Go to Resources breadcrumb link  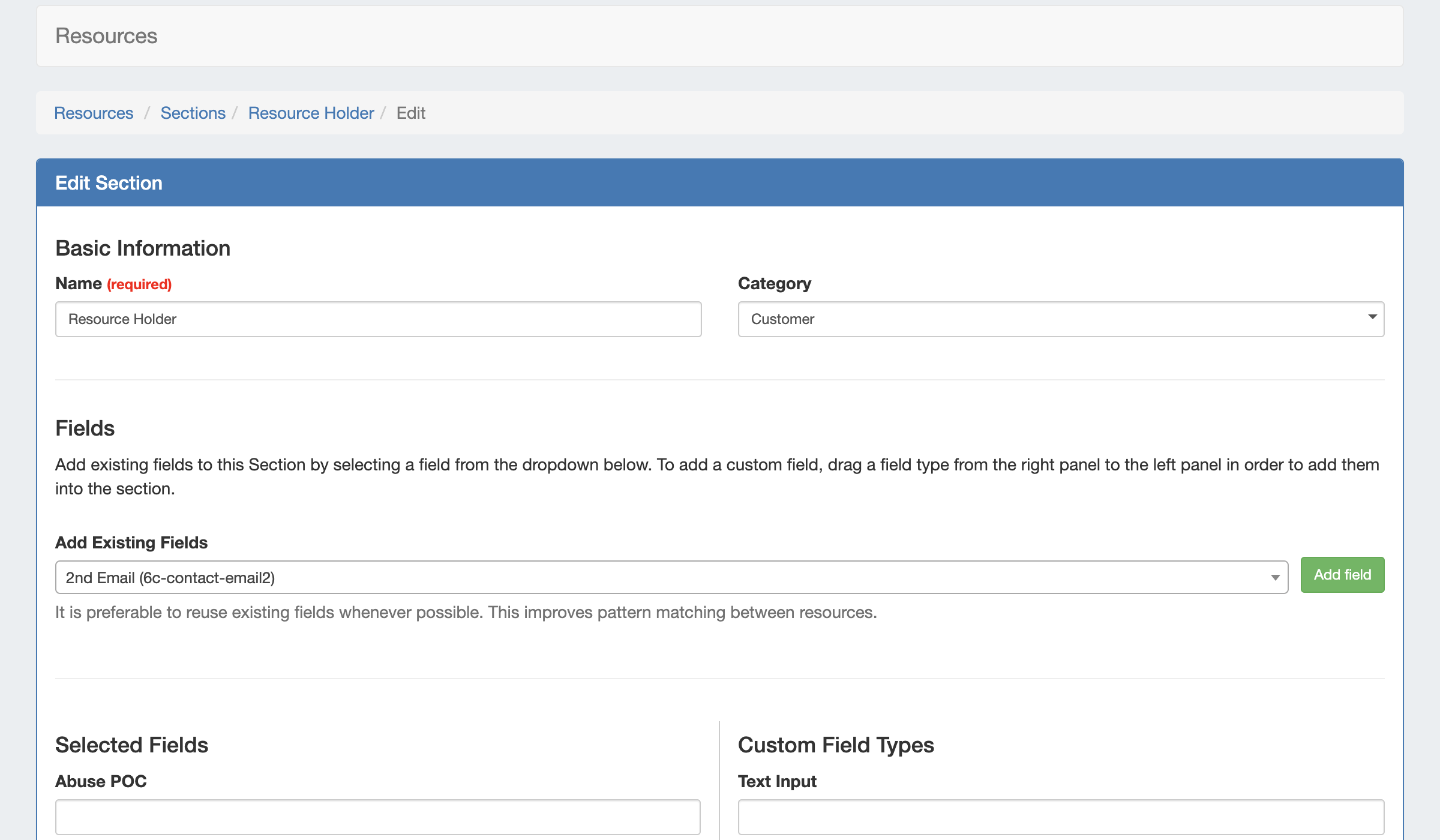(94, 113)
